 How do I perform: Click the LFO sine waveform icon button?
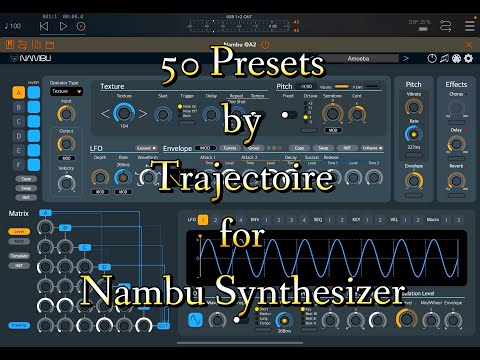pos(195,320)
